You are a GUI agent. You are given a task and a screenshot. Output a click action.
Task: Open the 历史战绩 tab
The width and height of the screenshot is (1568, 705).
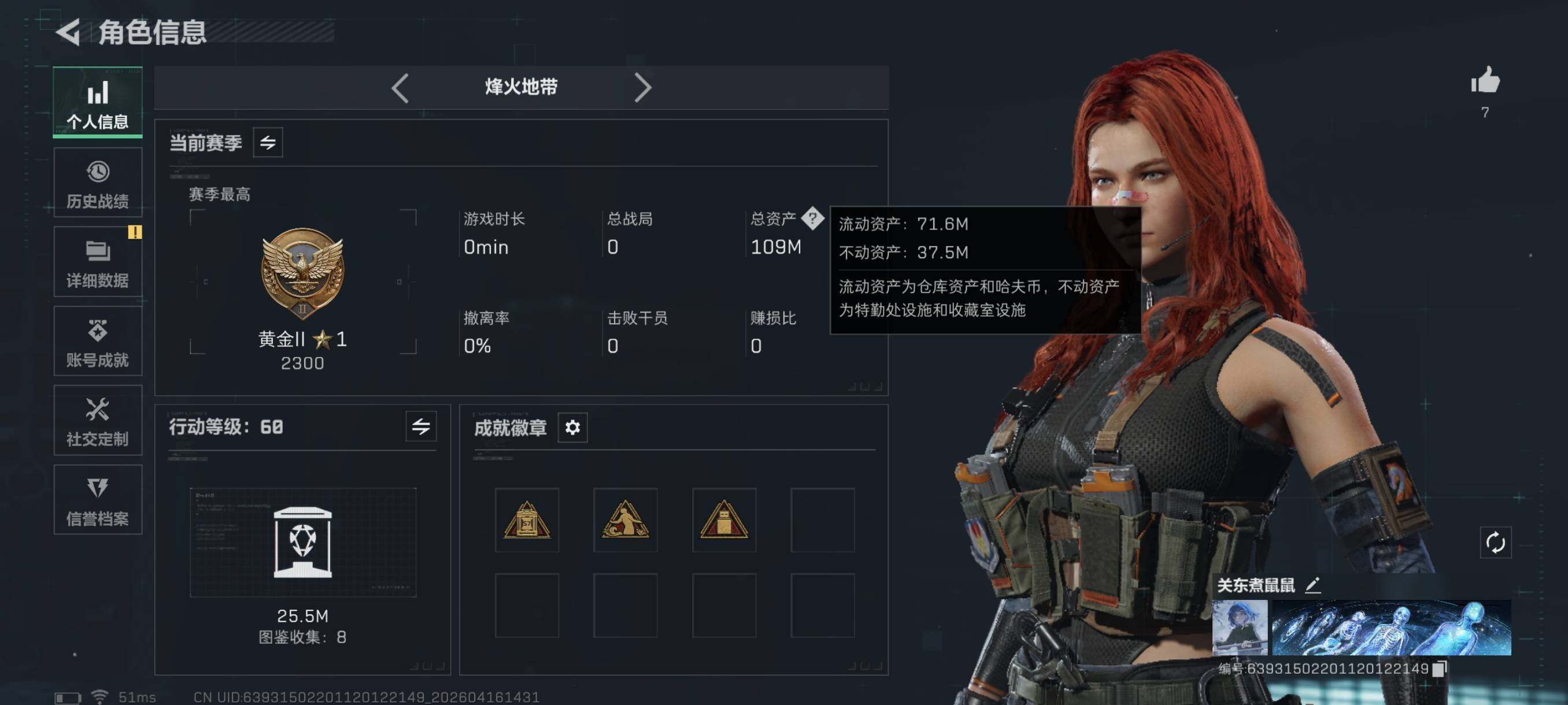pyautogui.click(x=98, y=183)
